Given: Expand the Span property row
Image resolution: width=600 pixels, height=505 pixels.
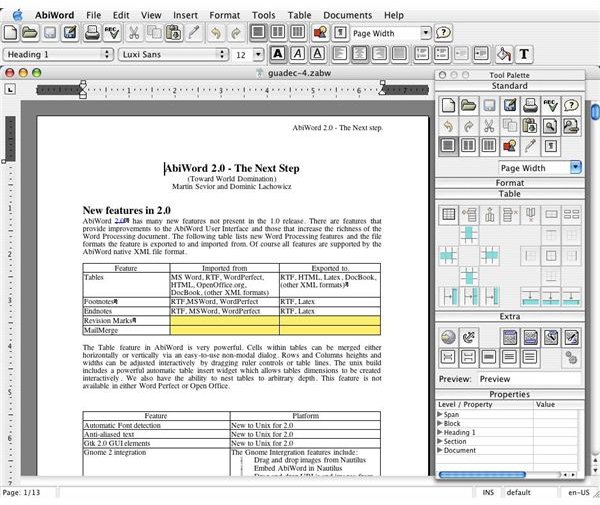Looking at the screenshot, I should coord(440,414).
